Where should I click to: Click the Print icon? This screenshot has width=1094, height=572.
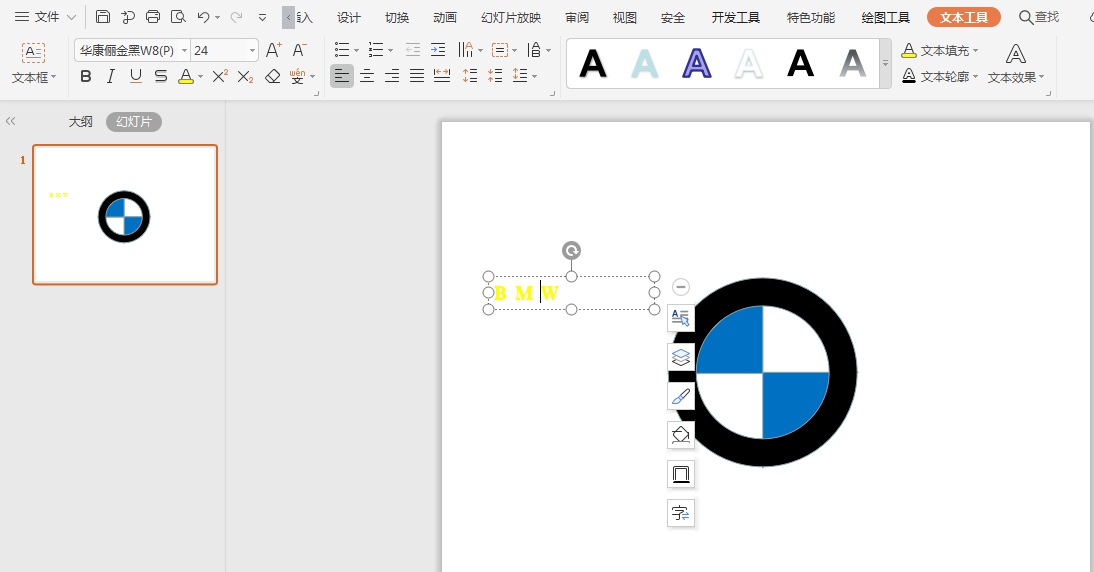point(153,17)
